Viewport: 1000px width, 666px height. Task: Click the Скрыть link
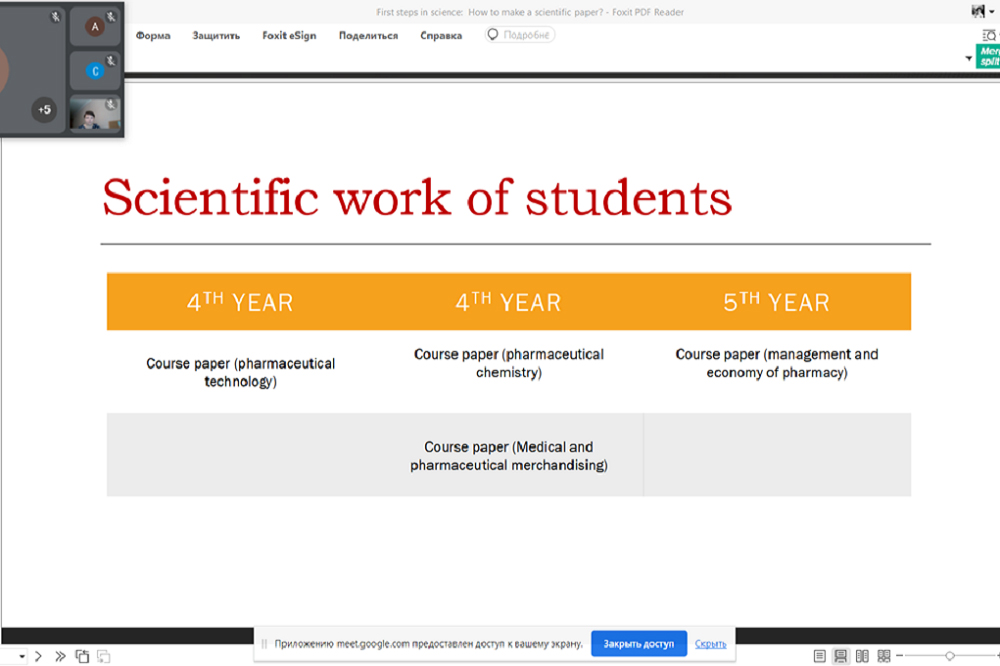point(710,644)
